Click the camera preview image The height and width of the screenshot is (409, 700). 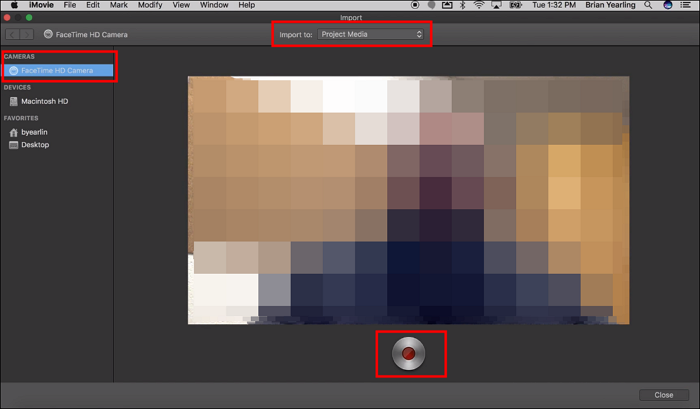tap(408, 200)
